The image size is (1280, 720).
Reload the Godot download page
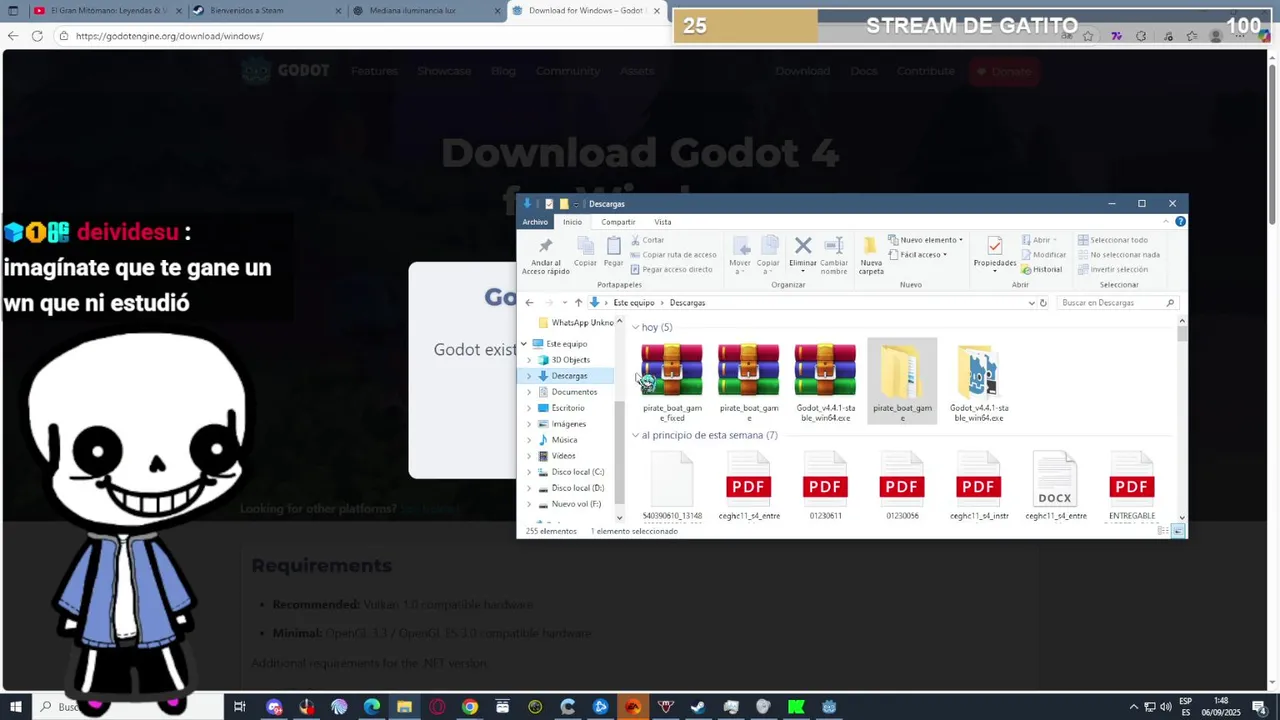click(37, 36)
